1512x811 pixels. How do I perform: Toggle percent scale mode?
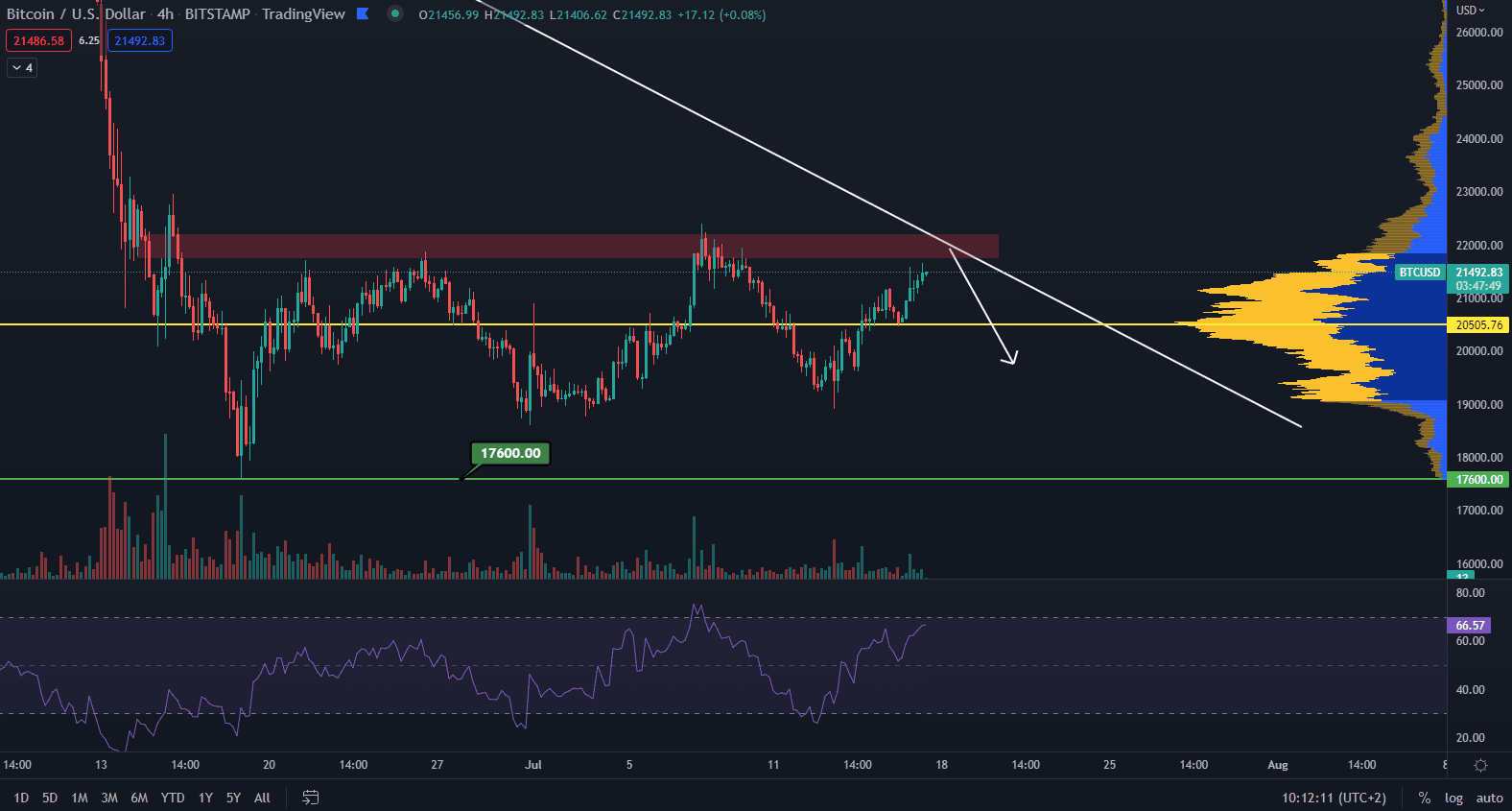pyautogui.click(x=1424, y=798)
